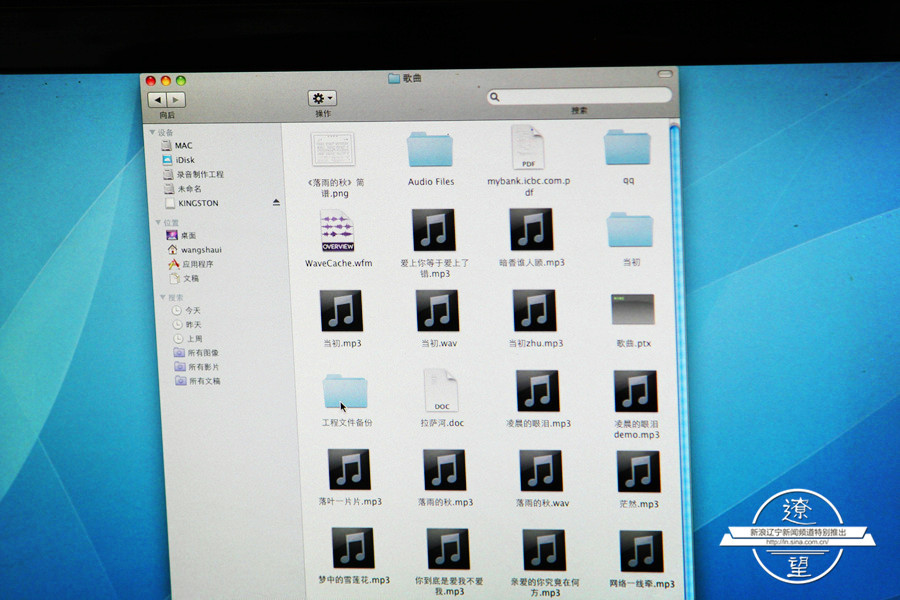Click the forward navigation arrow
Screen dimensions: 900x600
pos(176,100)
